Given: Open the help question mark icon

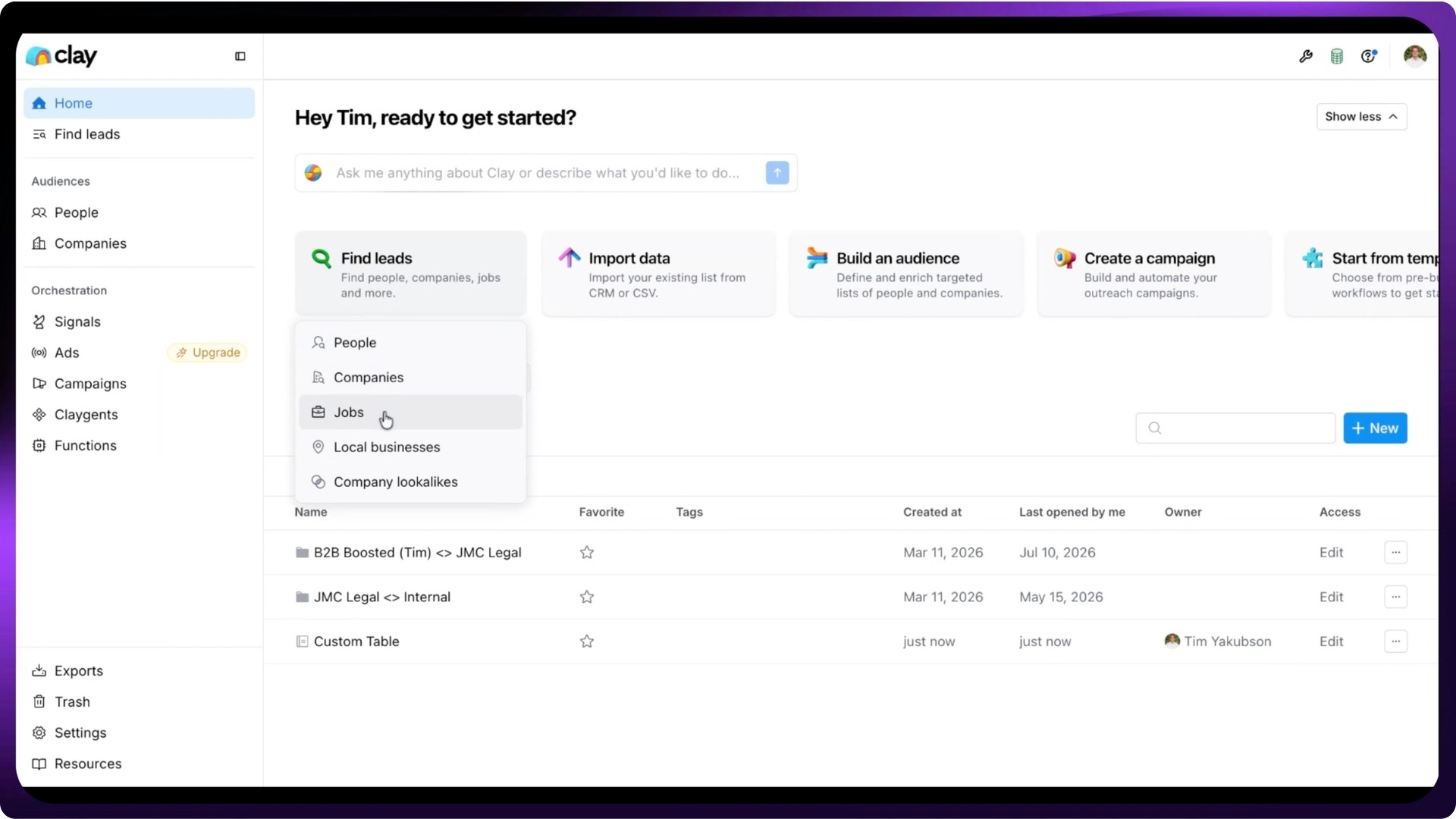Looking at the screenshot, I should (1369, 56).
